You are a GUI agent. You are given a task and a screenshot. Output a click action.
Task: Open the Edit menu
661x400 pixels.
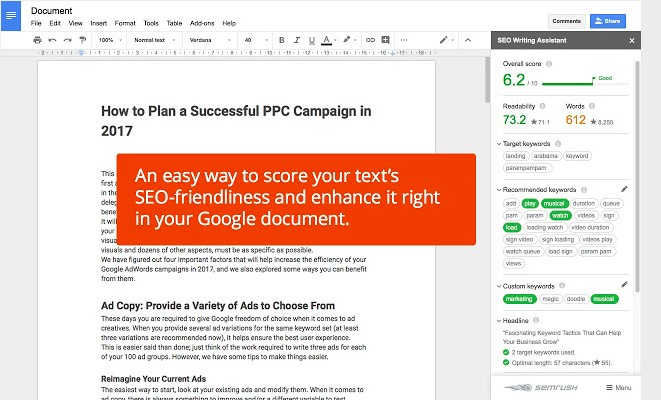(55, 23)
